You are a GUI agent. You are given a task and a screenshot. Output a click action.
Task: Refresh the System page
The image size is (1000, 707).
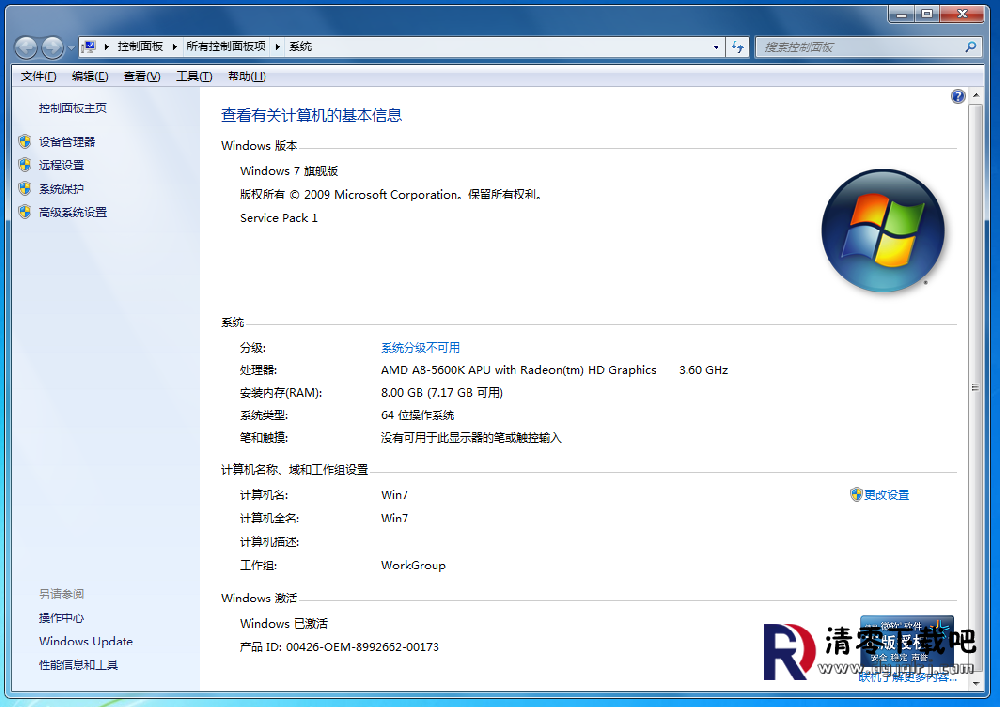(738, 47)
